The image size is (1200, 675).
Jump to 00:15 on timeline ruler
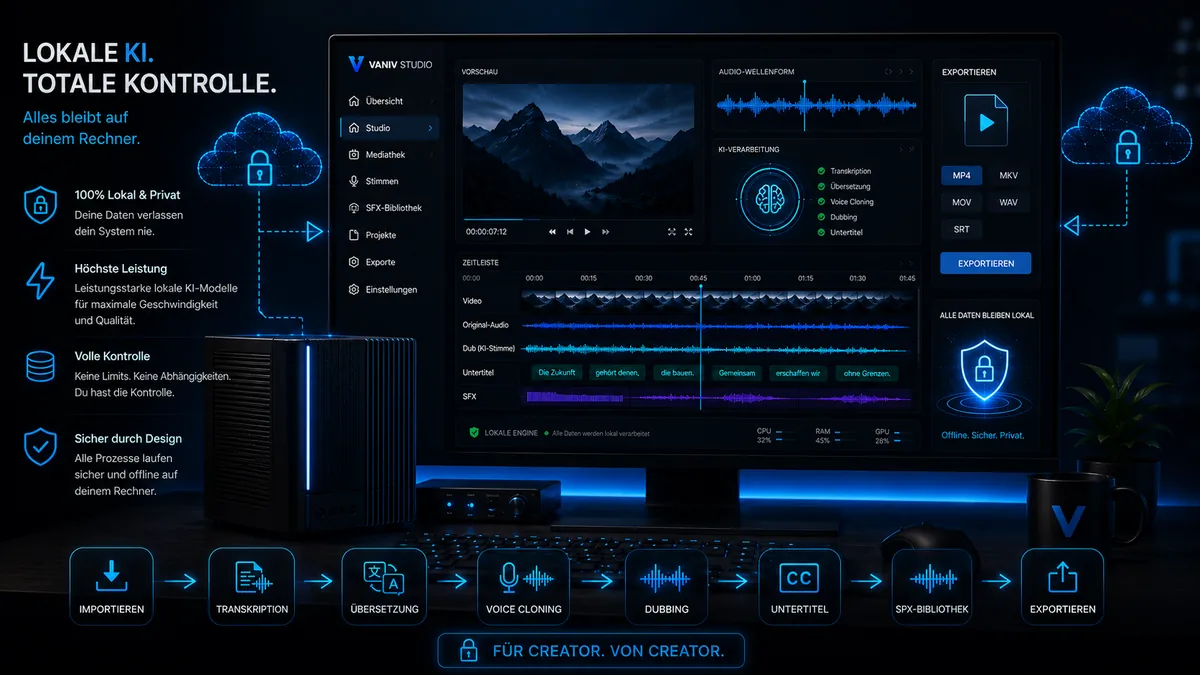tap(589, 278)
